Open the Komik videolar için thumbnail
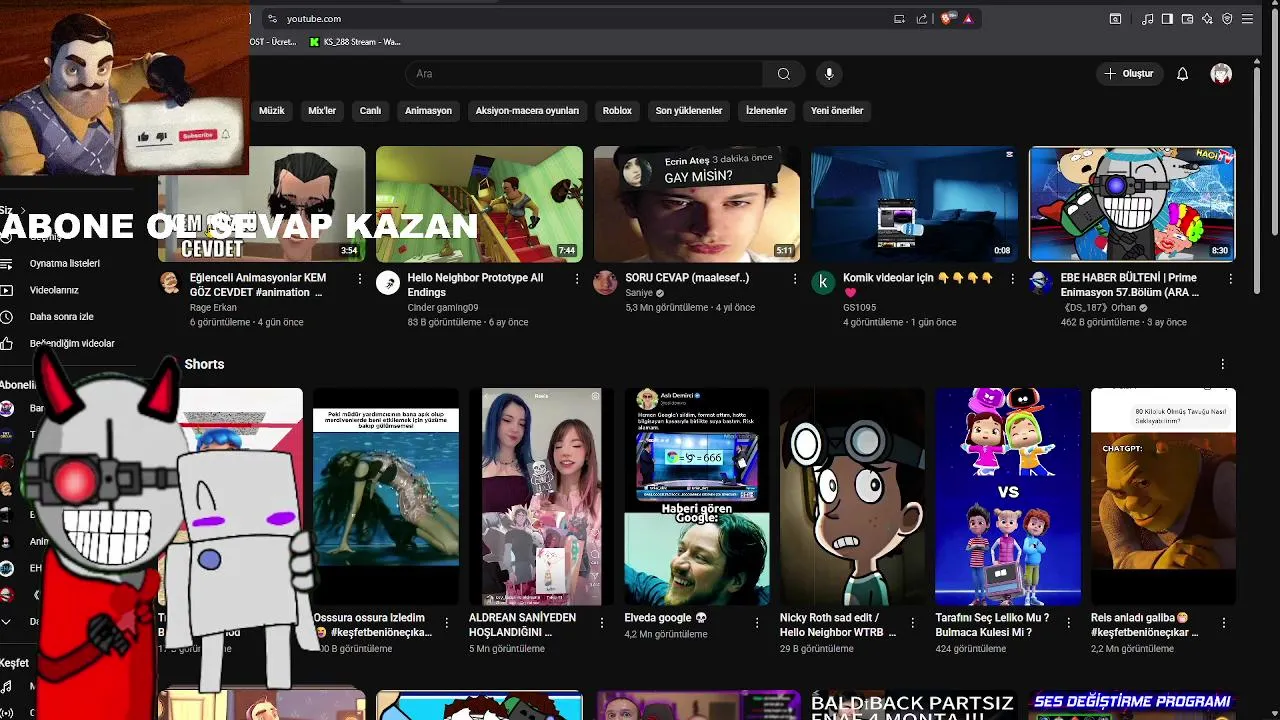This screenshot has height=720, width=1280. coord(914,204)
